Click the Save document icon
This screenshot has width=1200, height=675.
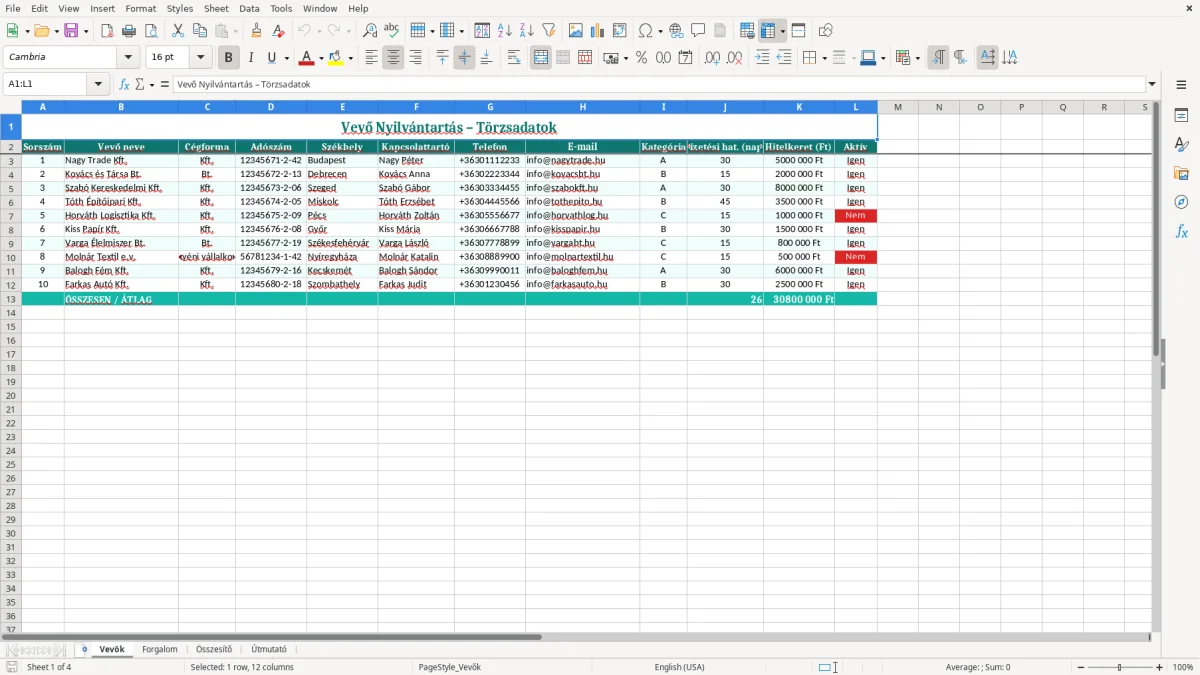(71, 31)
